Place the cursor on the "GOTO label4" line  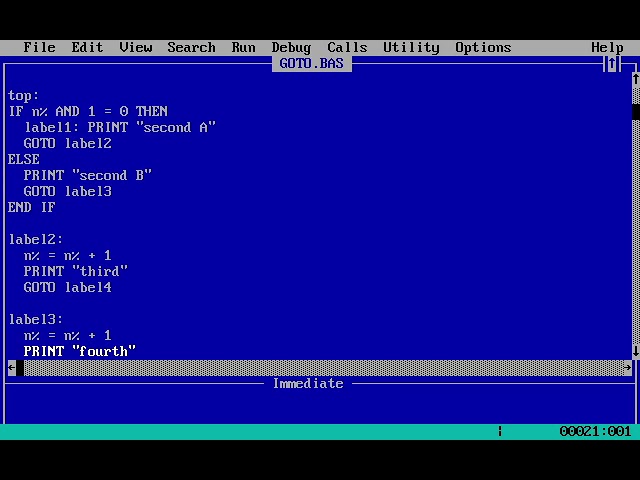[68, 287]
